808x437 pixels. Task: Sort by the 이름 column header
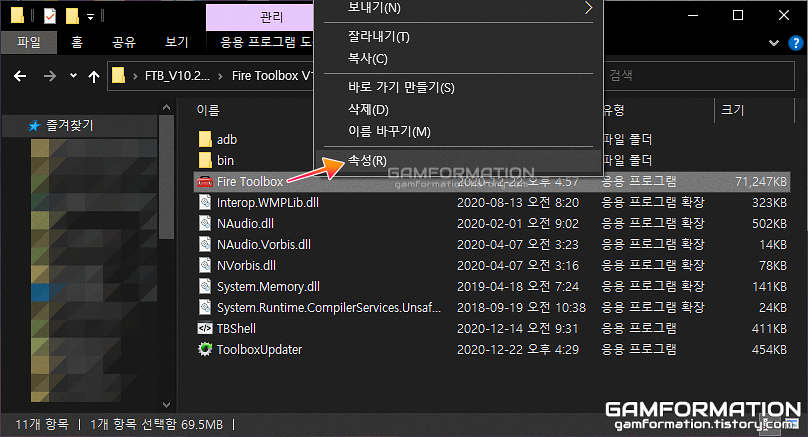click(208, 110)
